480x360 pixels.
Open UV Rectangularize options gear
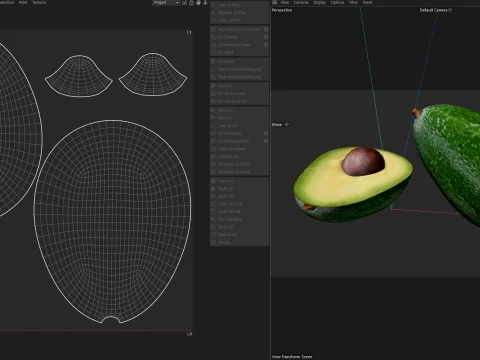coord(266,141)
